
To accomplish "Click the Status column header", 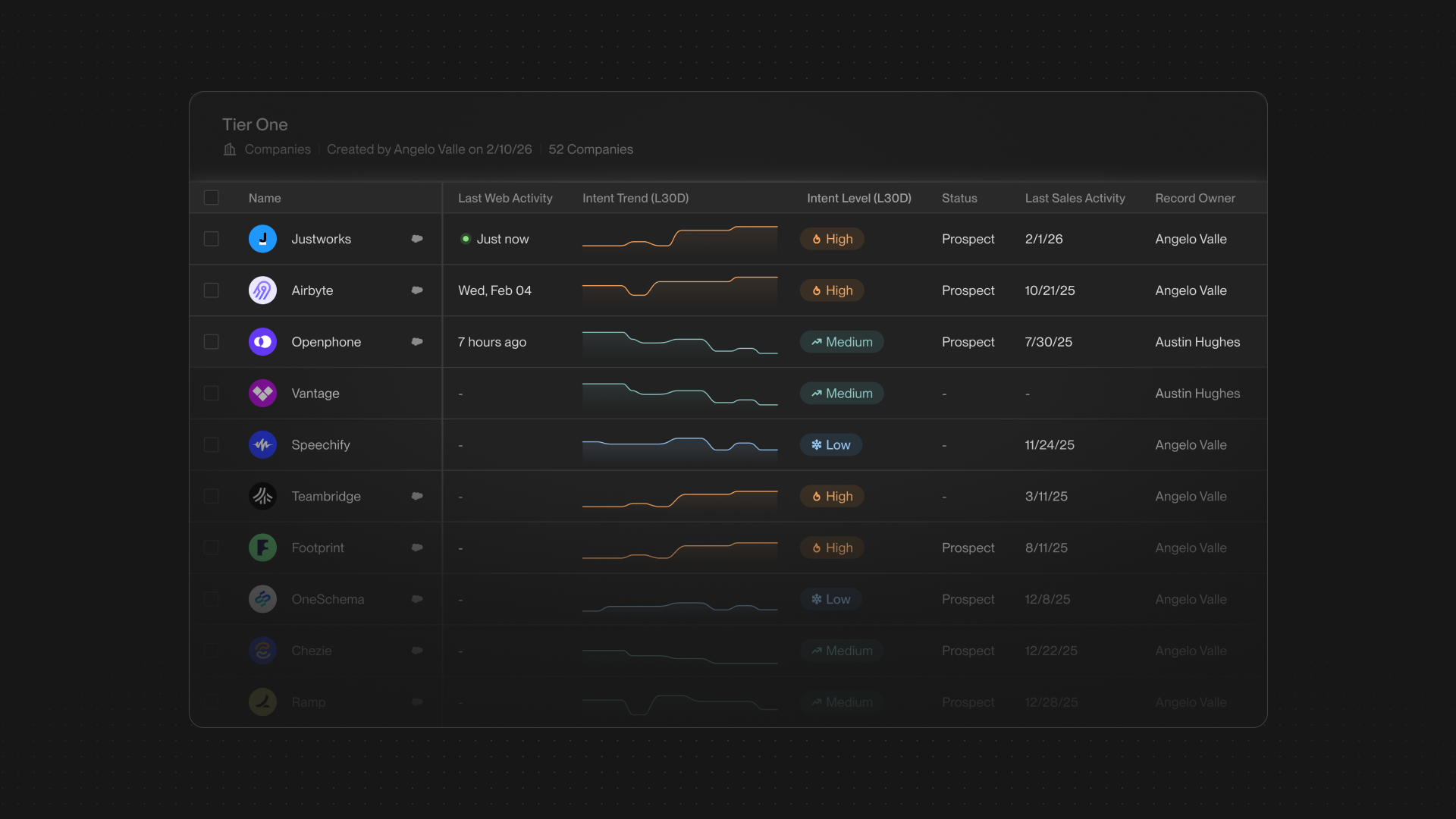I will (959, 198).
